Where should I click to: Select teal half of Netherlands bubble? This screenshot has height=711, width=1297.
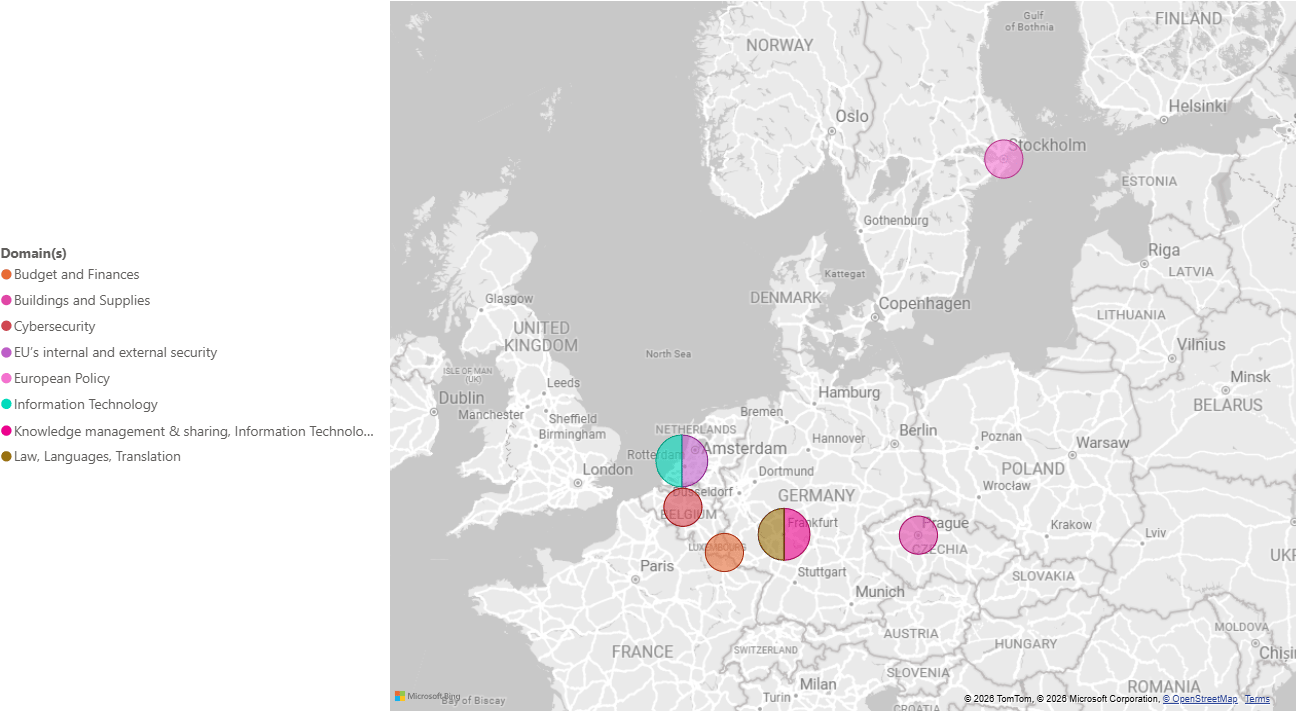[x=669, y=461]
